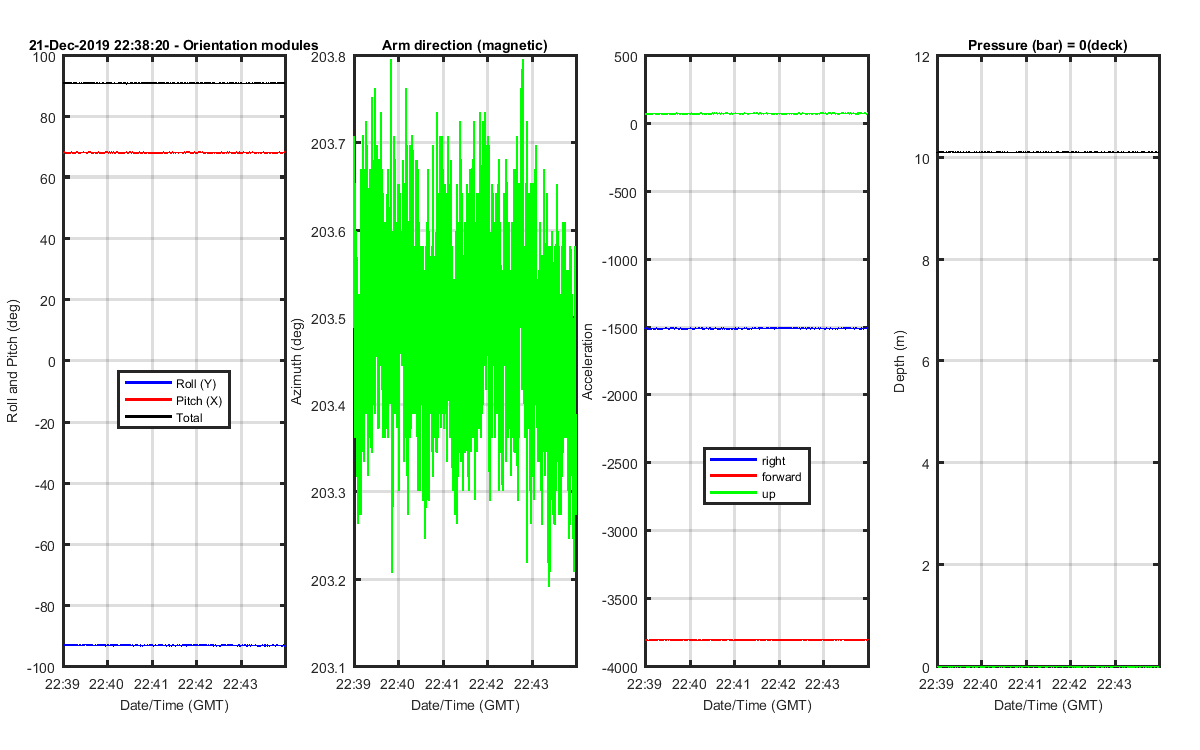
Task: Click the 100 tick on roll/pitch axis
Action: [x=44, y=58]
